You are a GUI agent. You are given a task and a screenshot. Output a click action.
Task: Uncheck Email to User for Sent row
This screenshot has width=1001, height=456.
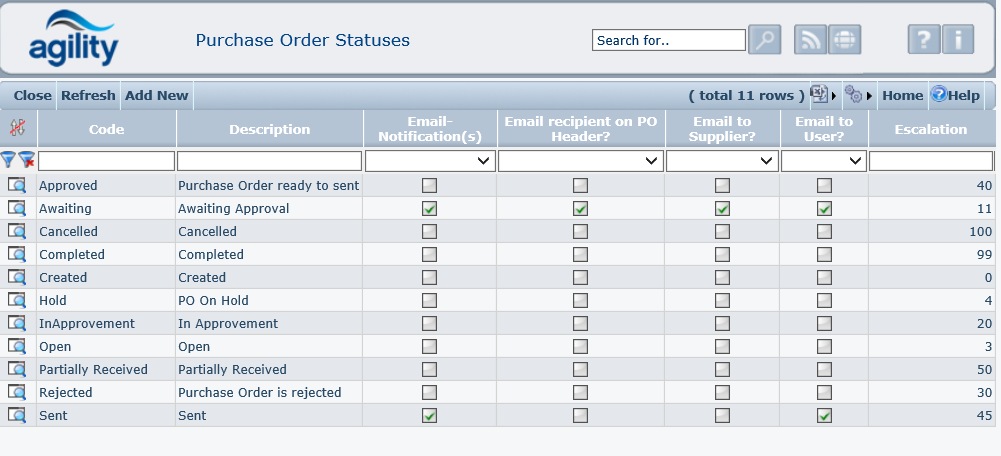[824, 415]
